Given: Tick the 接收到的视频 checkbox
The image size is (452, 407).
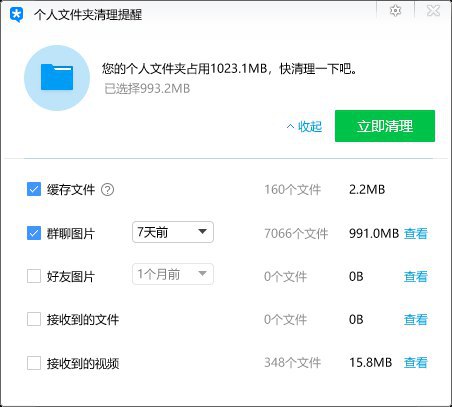Looking at the screenshot, I should pyautogui.click(x=34, y=363).
